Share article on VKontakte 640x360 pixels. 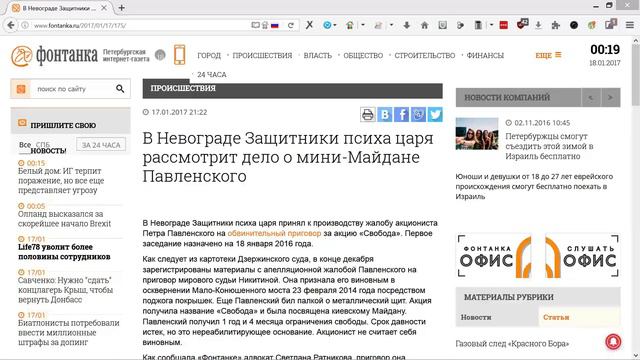(384, 115)
